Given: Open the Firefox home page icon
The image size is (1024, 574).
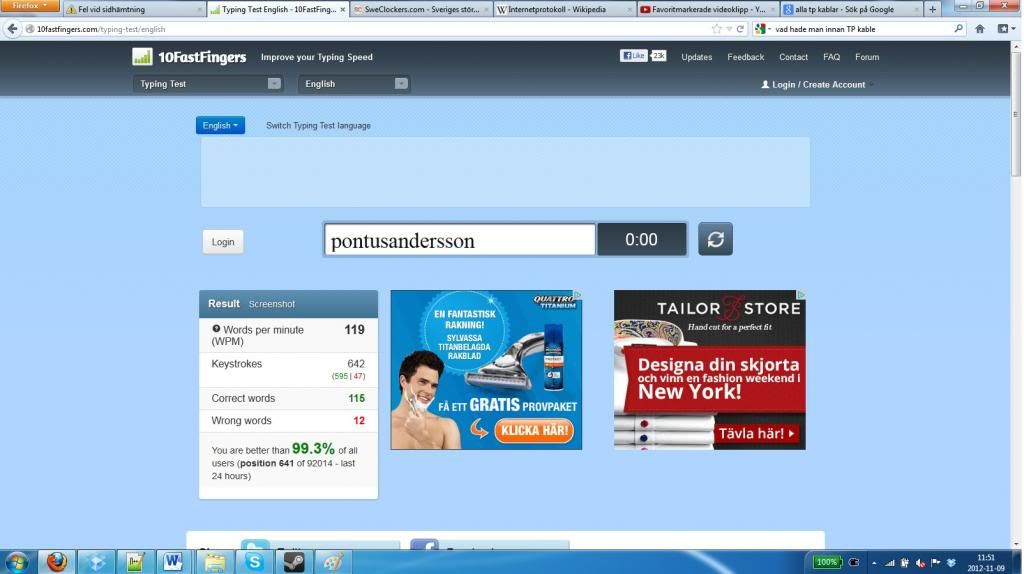Looking at the screenshot, I should pyautogui.click(x=979, y=29).
